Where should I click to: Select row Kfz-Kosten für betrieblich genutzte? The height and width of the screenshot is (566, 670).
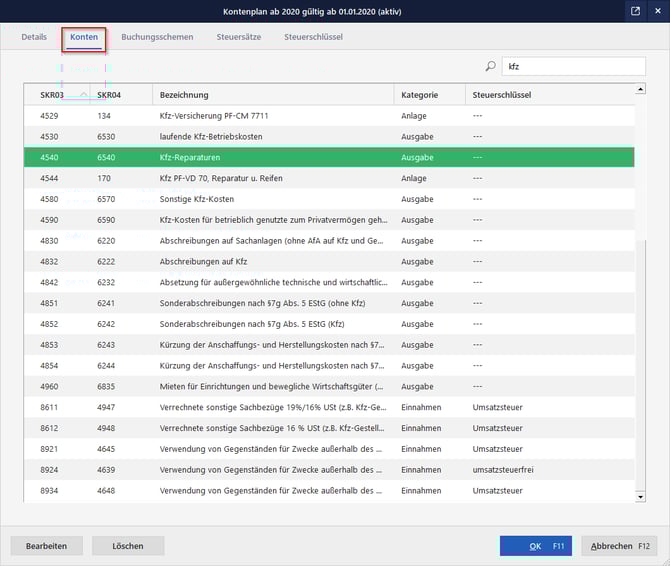pyautogui.click(x=329, y=220)
